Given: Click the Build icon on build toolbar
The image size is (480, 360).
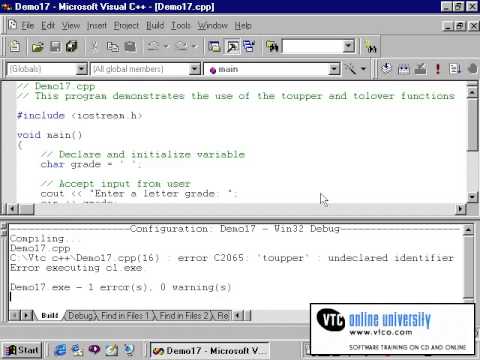Looking at the screenshot, I should 404,69.
